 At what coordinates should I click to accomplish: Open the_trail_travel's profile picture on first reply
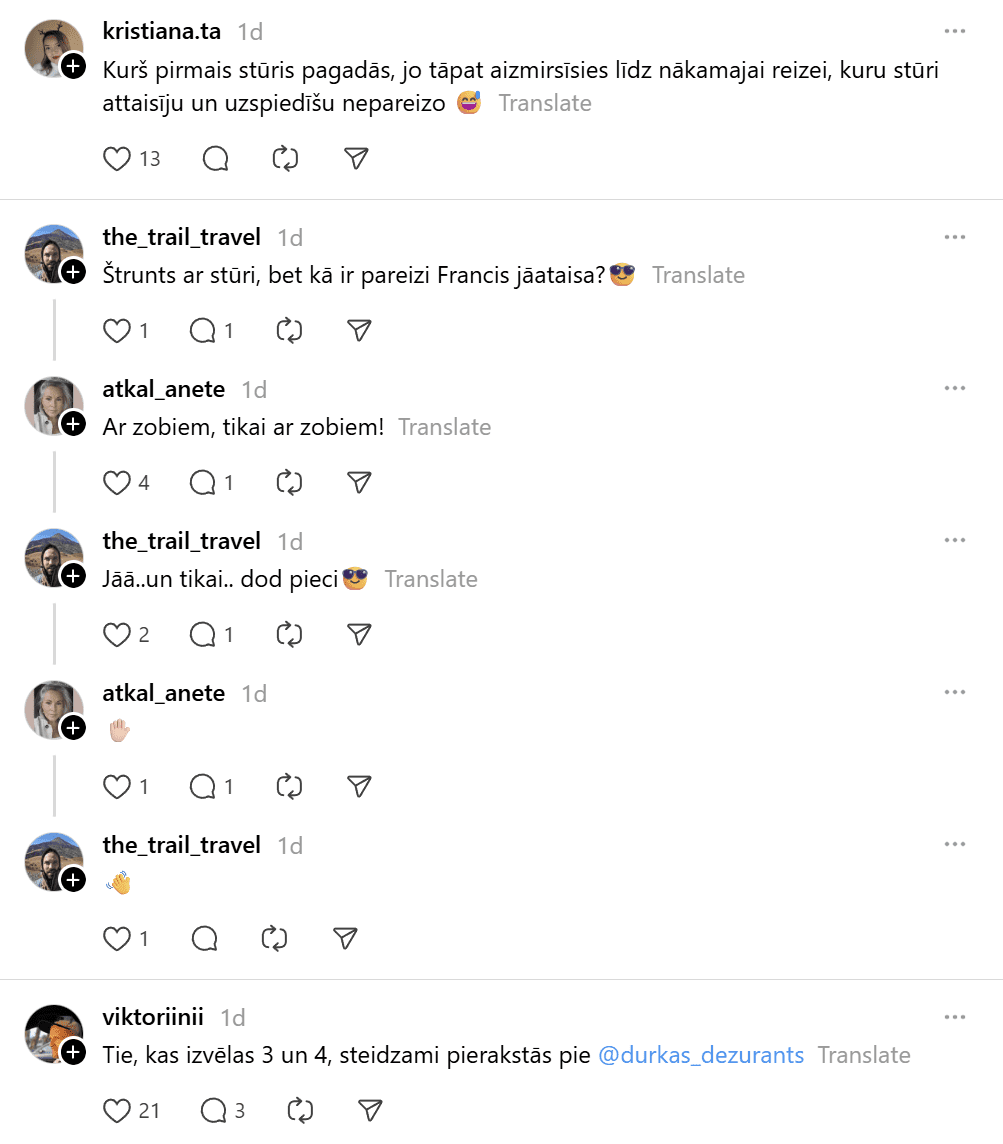tap(53, 254)
